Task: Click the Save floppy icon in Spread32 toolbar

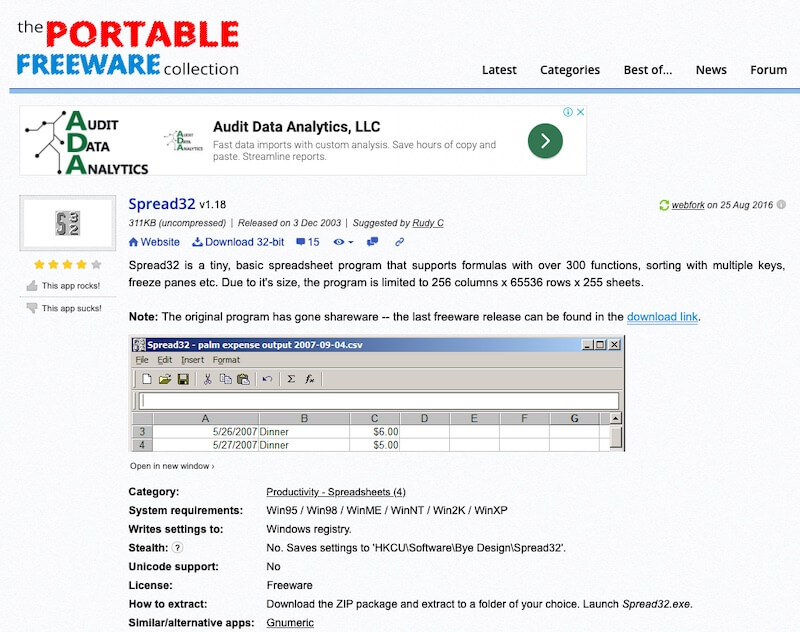Action: (183, 379)
